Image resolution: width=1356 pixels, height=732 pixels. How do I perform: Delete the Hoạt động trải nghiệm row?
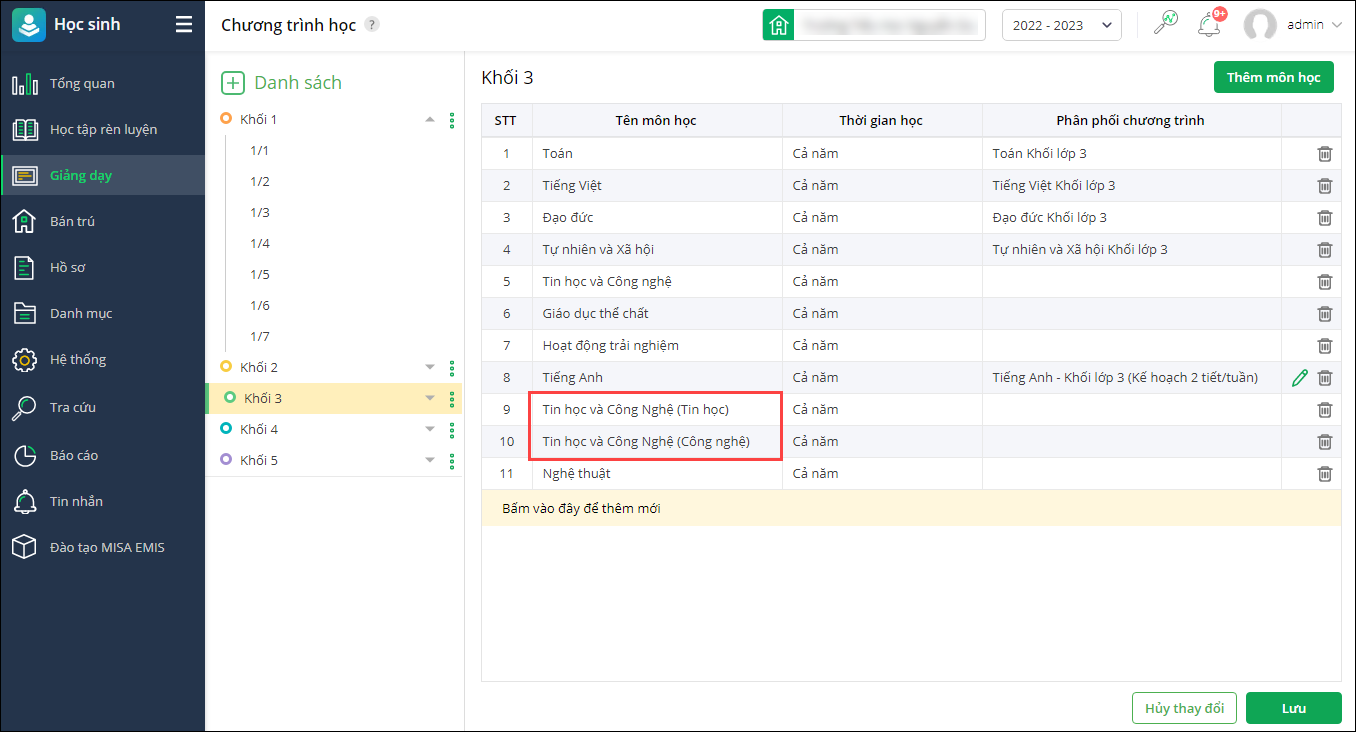coord(1324,346)
